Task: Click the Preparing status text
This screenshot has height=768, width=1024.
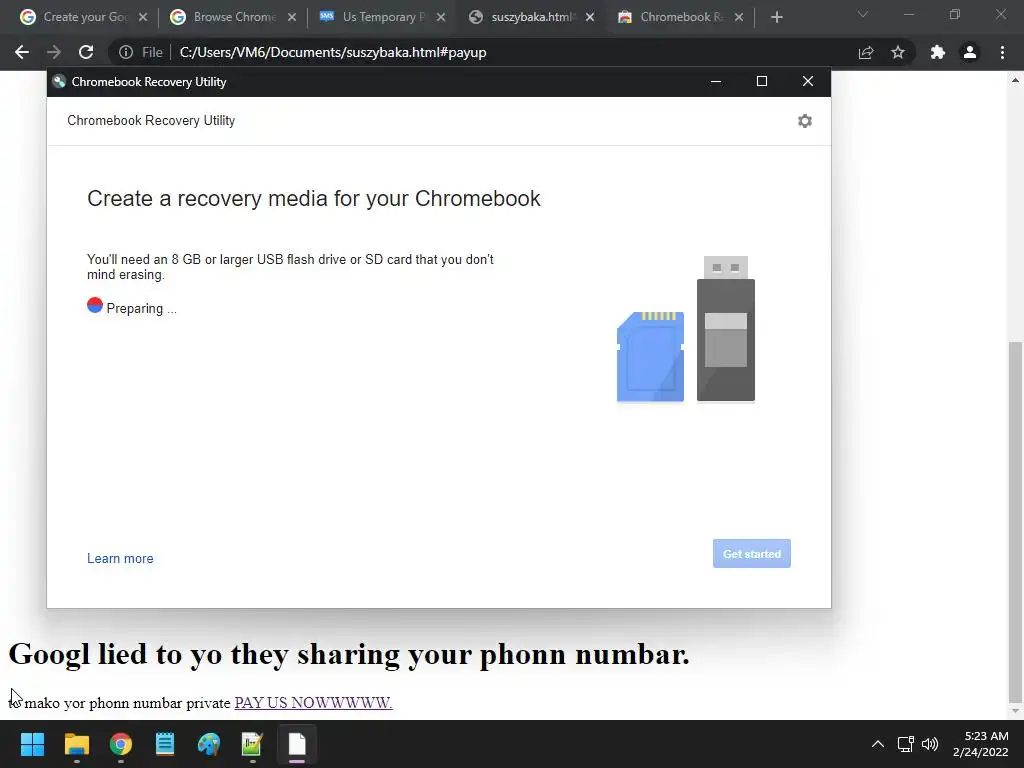Action: pos(141,308)
